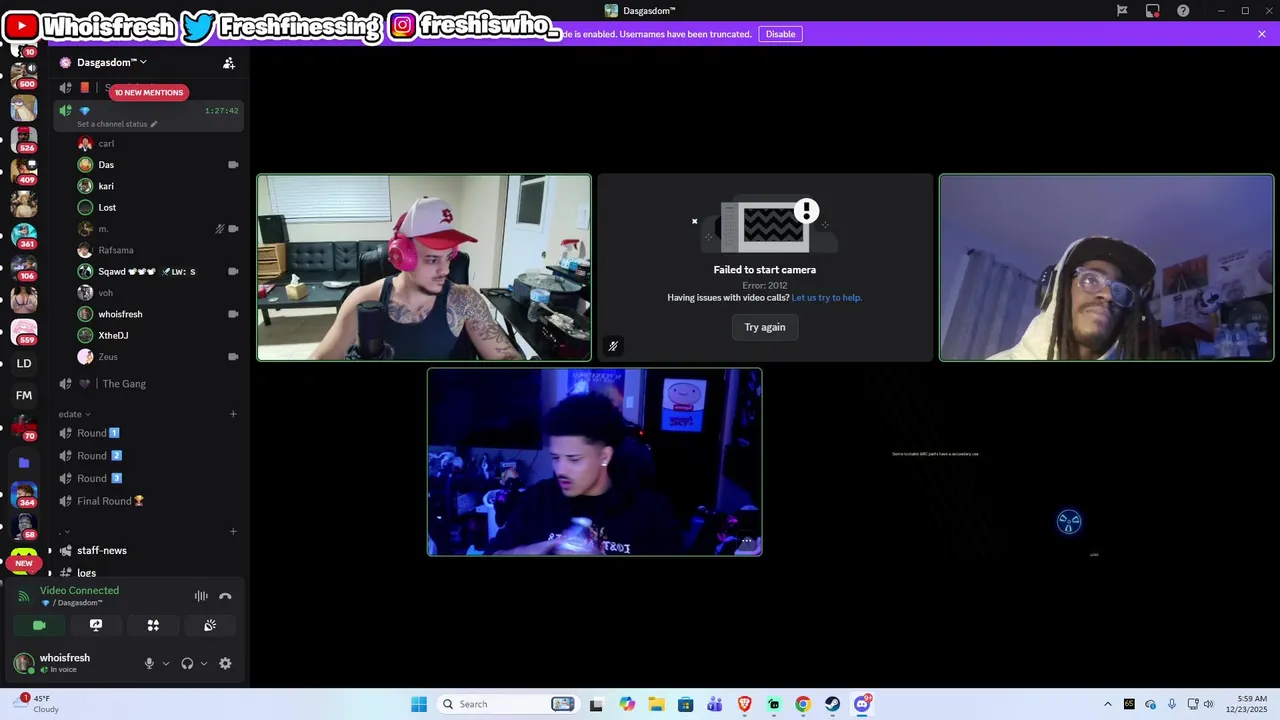Viewport: 1280px width, 720px height.
Task: Join the Final Round voice channel
Action: 148,501
